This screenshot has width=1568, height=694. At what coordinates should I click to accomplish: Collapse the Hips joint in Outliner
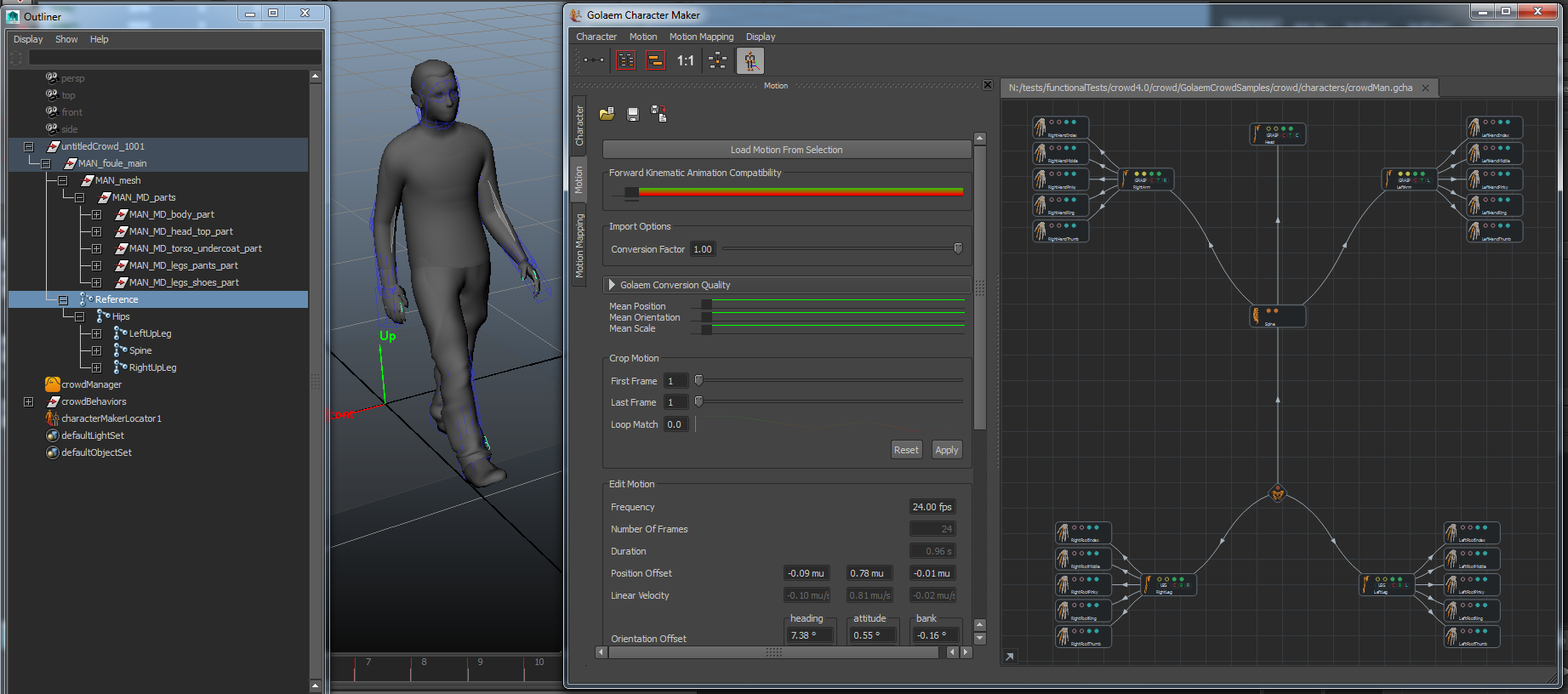click(79, 316)
